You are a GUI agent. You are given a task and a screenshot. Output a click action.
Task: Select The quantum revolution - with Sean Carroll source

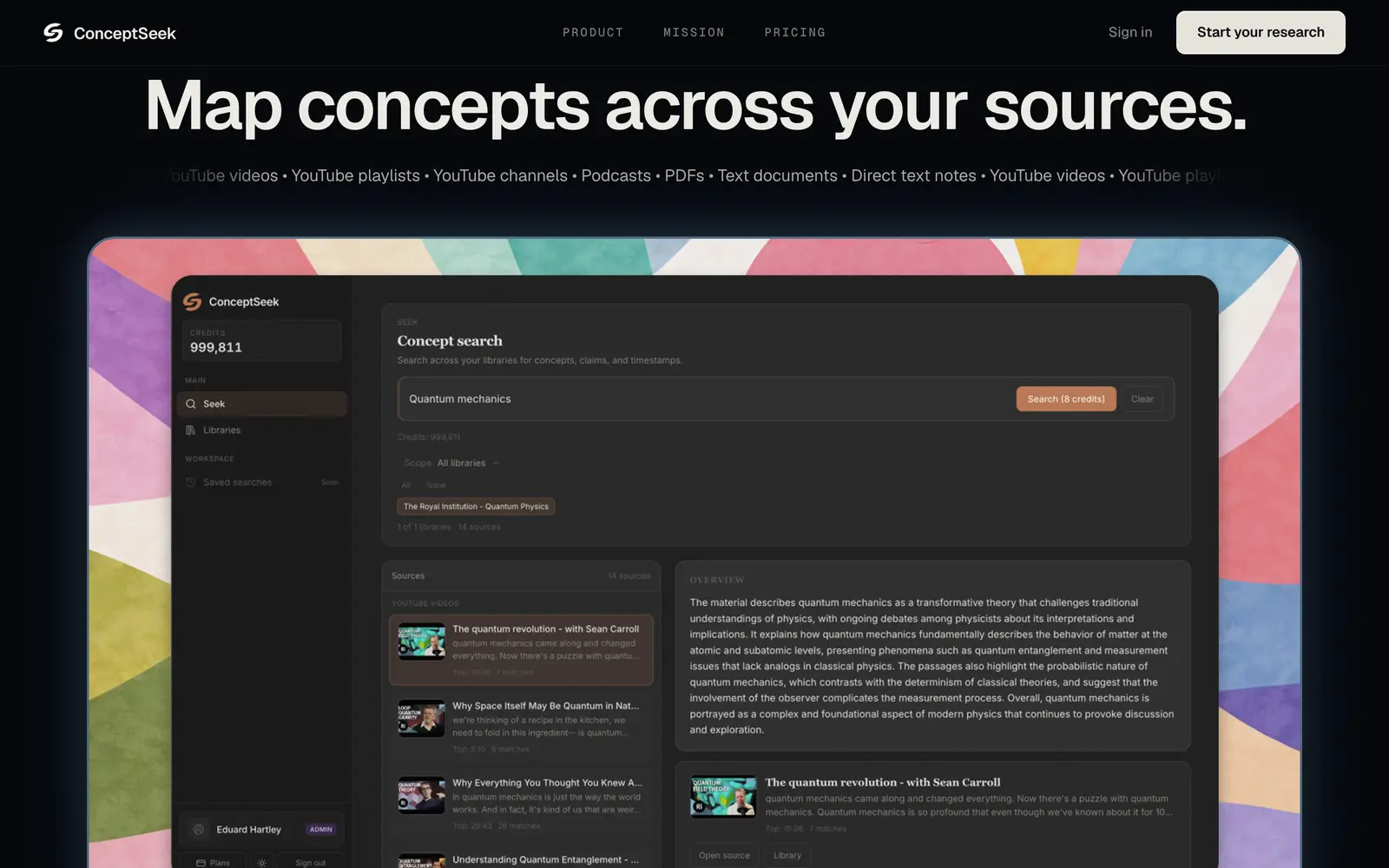521,650
